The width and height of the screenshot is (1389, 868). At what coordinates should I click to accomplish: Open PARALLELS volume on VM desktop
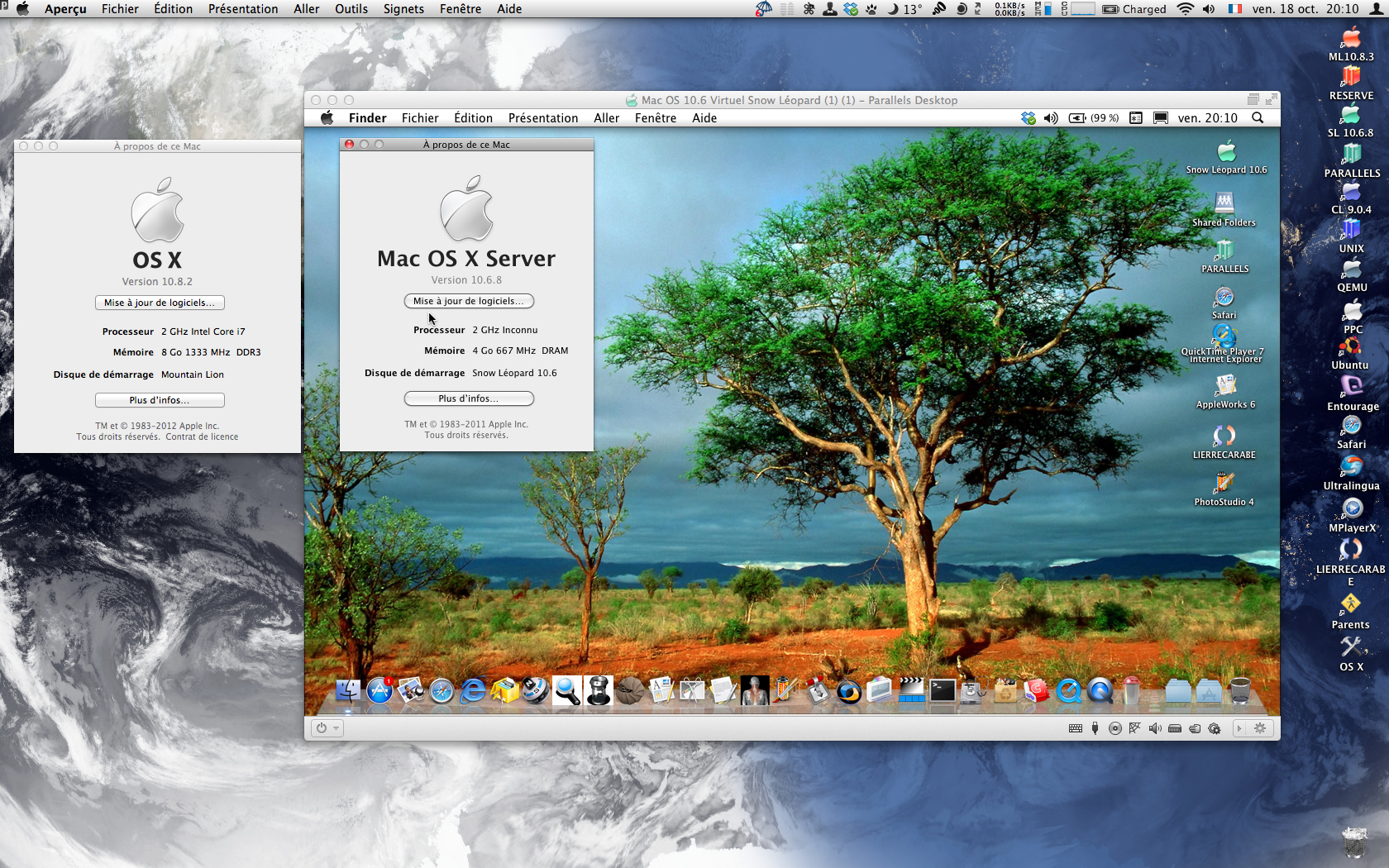point(1225,256)
